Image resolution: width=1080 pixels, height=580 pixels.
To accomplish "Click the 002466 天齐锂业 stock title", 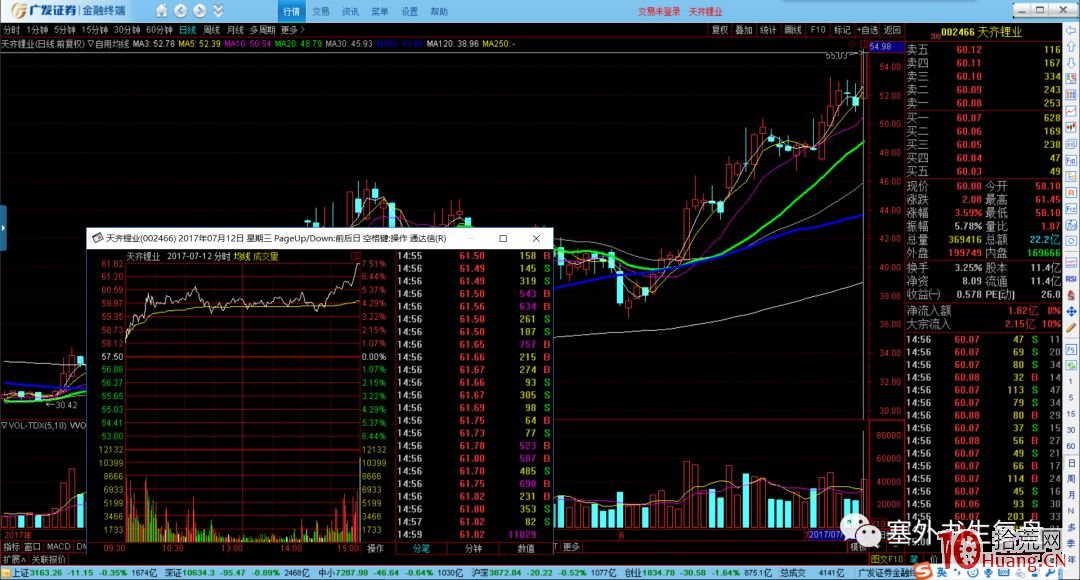I will pos(982,32).
